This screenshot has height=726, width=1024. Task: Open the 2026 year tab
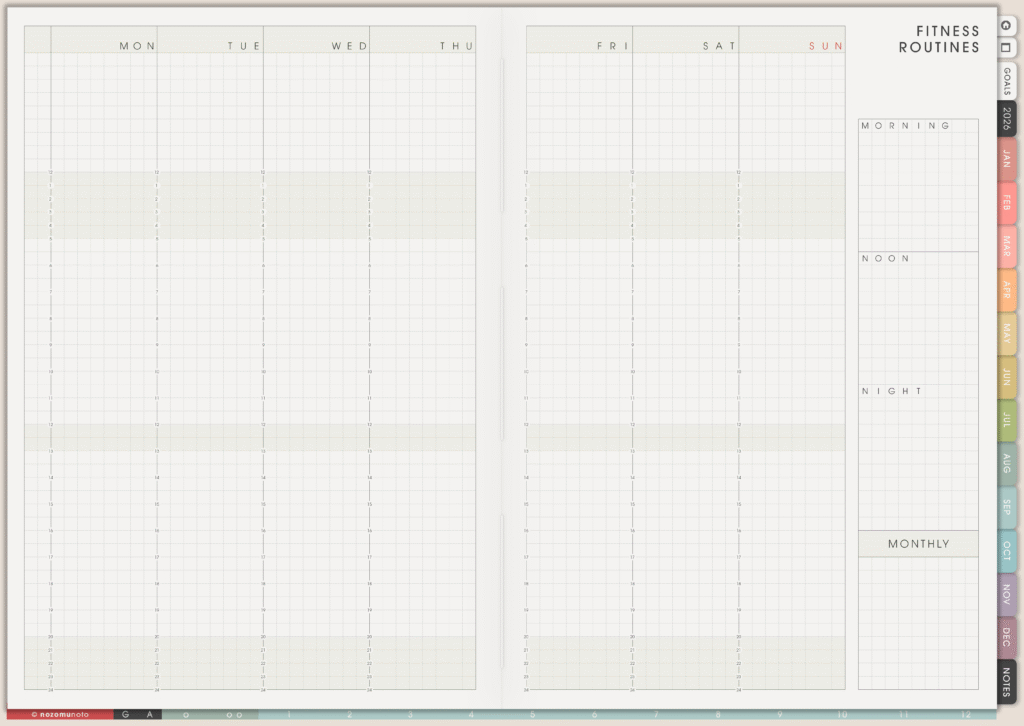[1007, 119]
